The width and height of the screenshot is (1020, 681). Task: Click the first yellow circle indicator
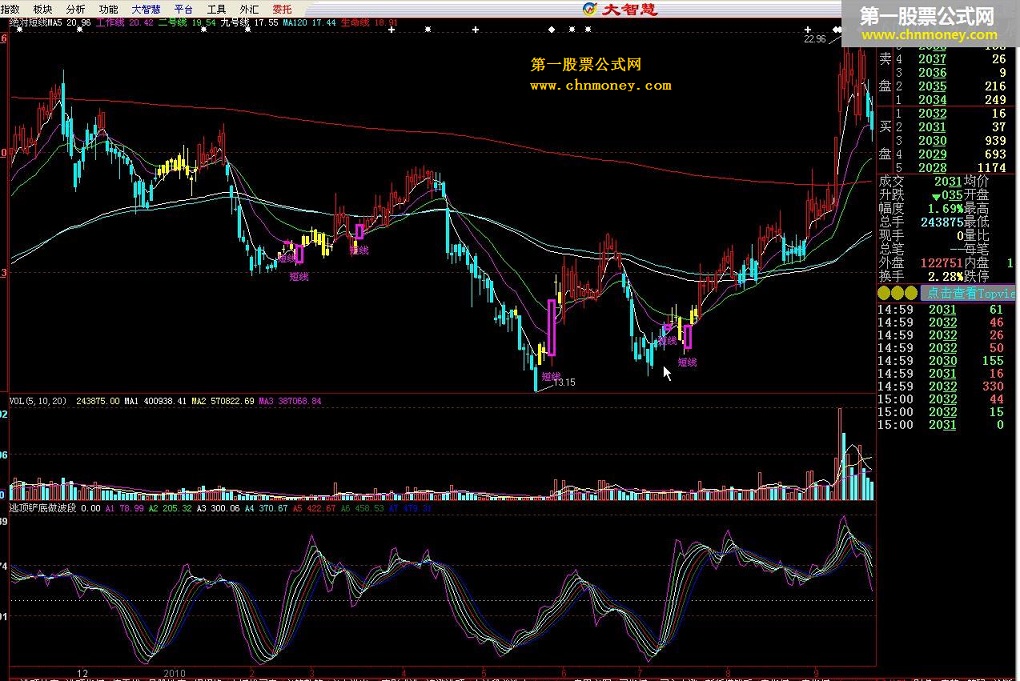click(883, 293)
